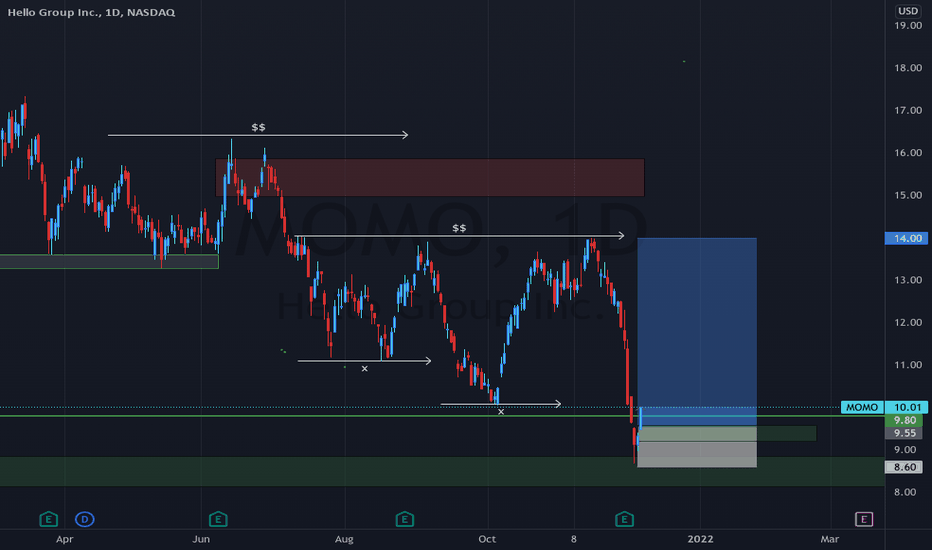Click the blue 14.00 target price label
Image resolution: width=932 pixels, height=550 pixels.
(906, 238)
